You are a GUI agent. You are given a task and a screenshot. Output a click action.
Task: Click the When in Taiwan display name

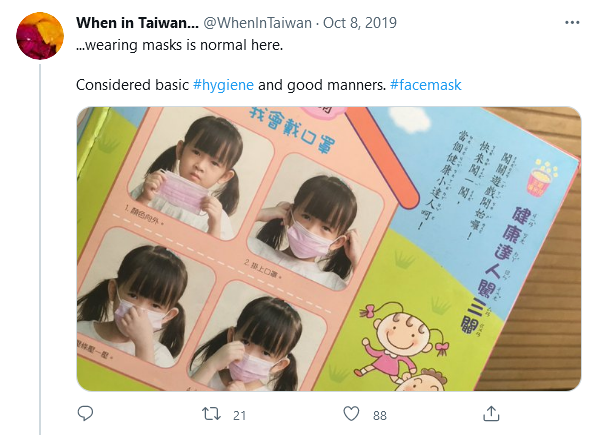tap(137, 23)
